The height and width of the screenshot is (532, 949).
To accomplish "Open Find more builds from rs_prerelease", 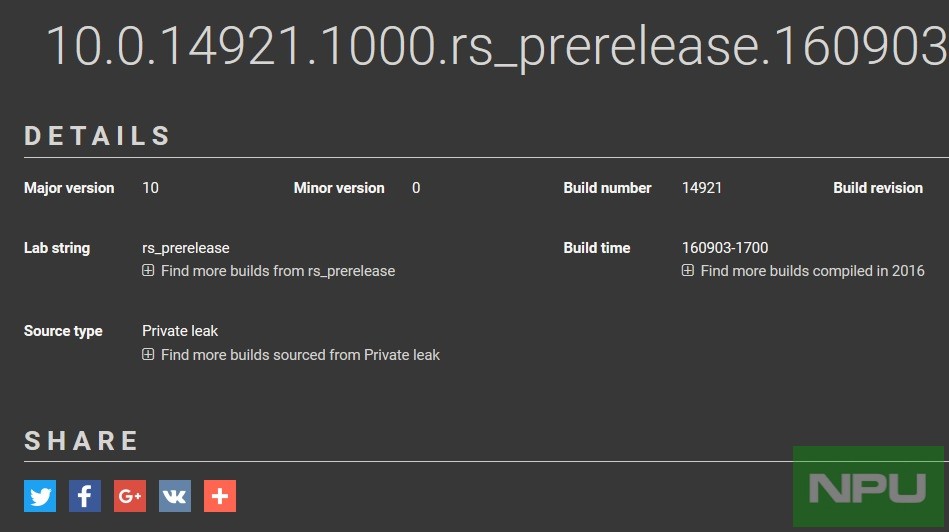I will click(x=277, y=271).
